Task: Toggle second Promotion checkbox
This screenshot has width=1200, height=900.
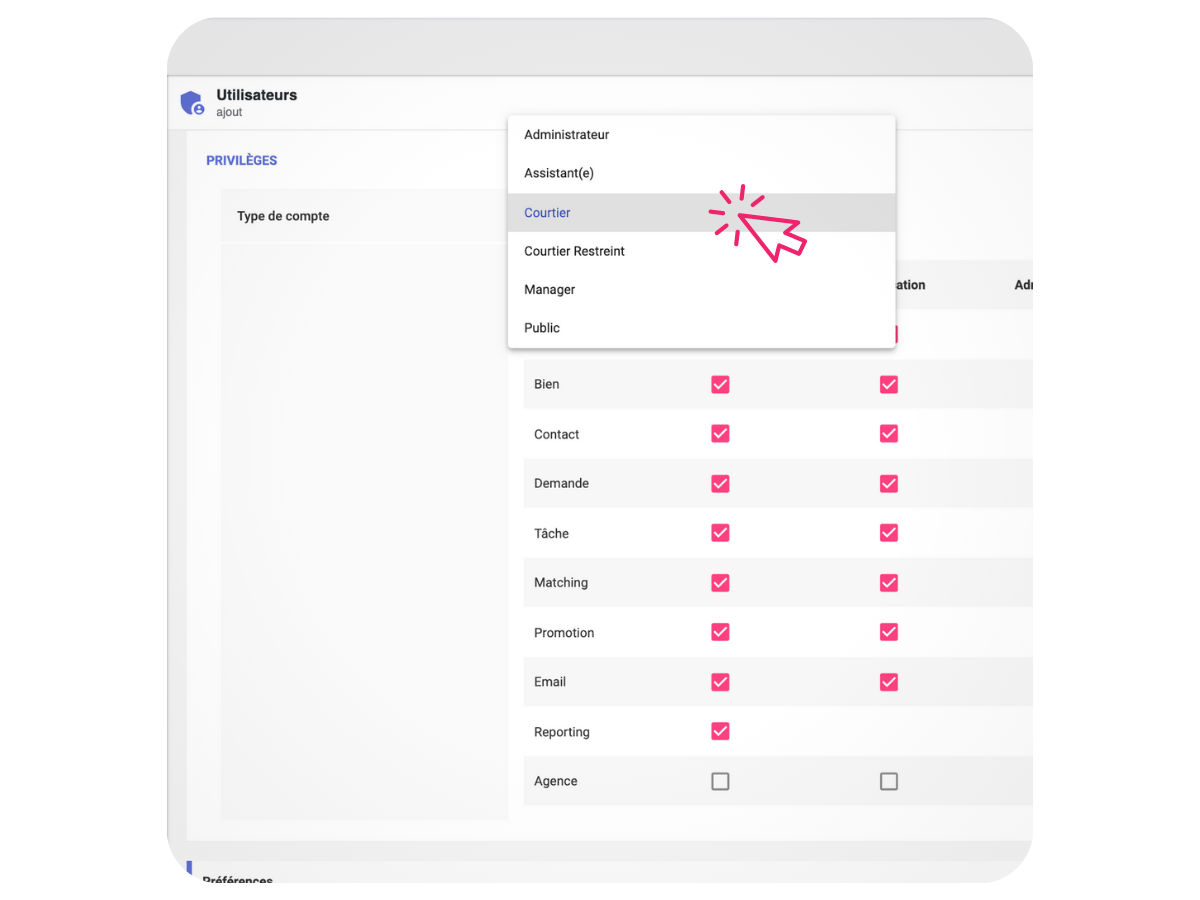Action: click(x=889, y=632)
